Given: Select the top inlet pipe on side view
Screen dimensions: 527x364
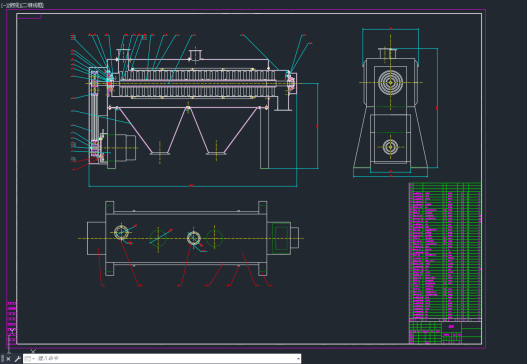Looking at the screenshot, I should click(x=388, y=53).
